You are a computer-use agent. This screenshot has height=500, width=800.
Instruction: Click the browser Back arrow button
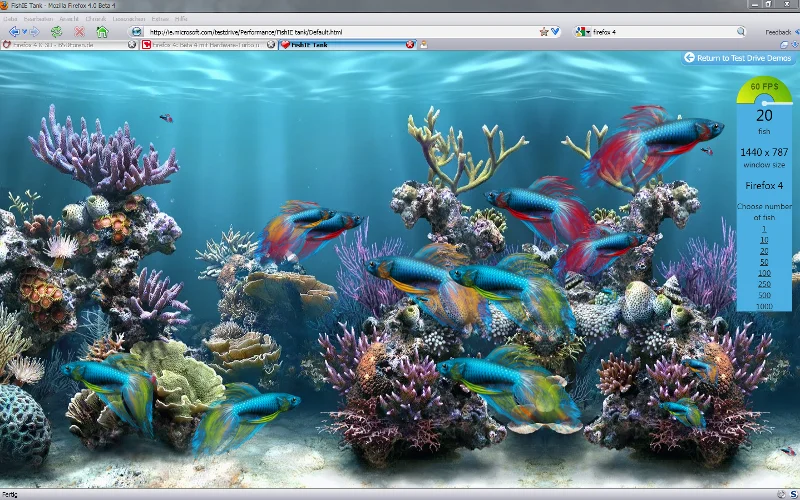coord(14,32)
